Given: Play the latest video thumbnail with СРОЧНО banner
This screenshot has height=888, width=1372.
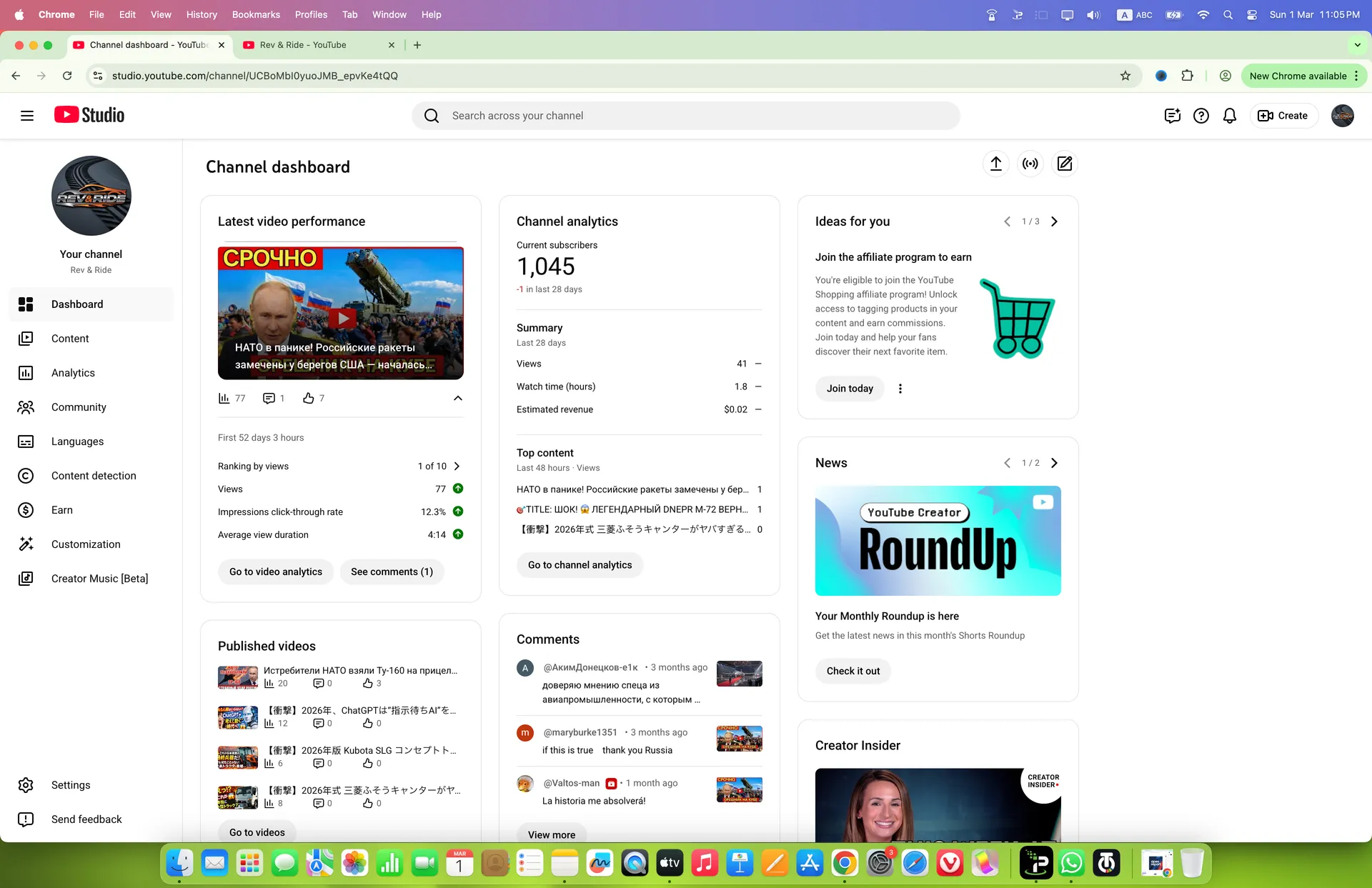Looking at the screenshot, I should (x=341, y=313).
